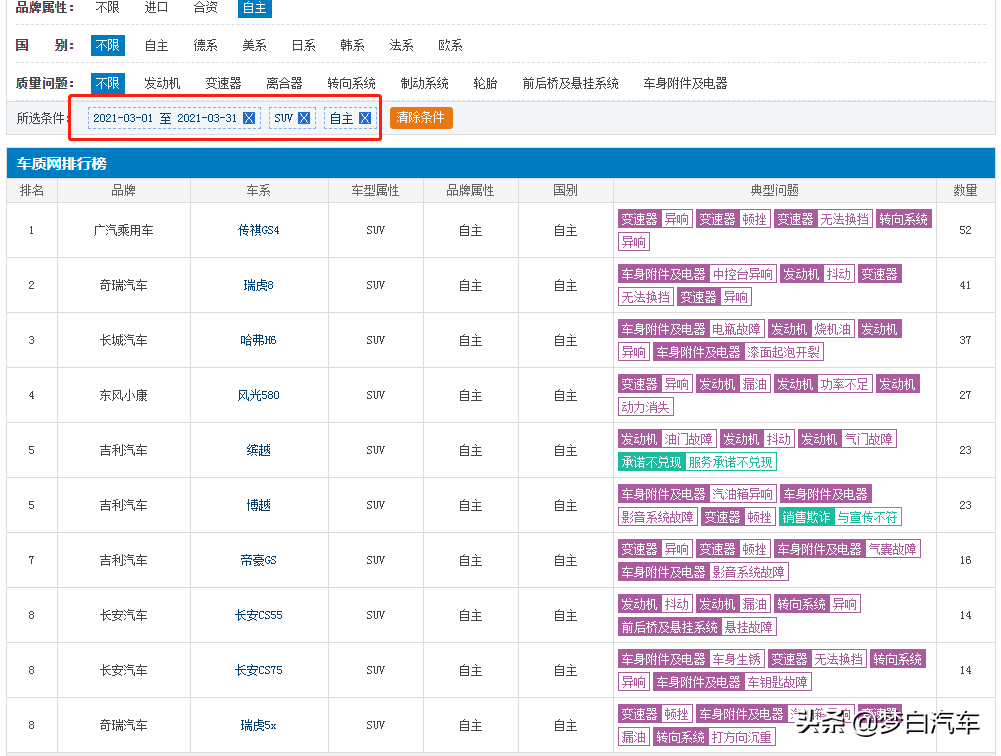
Task: Choose 德系 in country filter
Action: pos(206,45)
